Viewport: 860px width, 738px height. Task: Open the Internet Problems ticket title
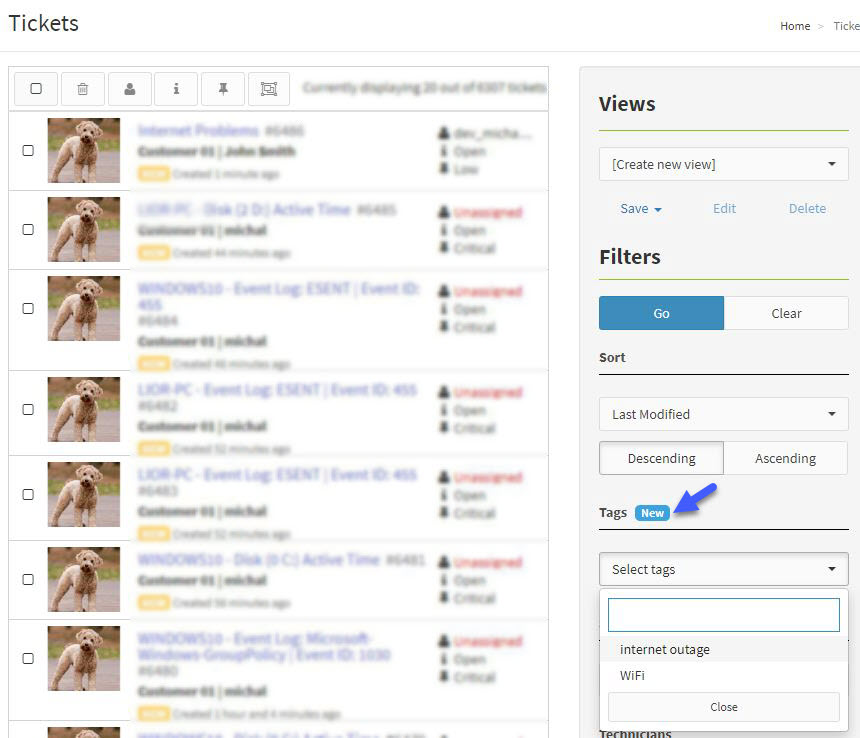click(198, 130)
